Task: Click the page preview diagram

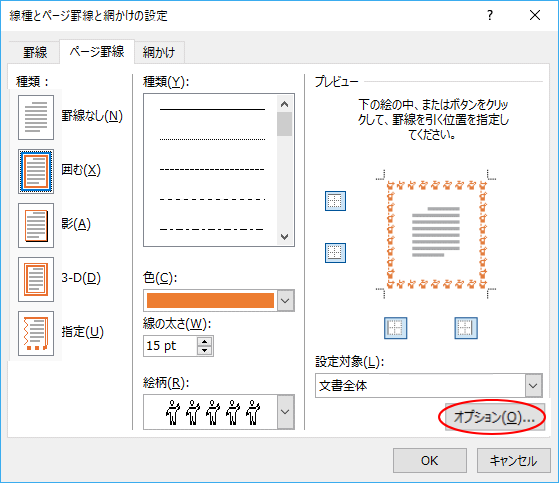Action: (x=436, y=235)
